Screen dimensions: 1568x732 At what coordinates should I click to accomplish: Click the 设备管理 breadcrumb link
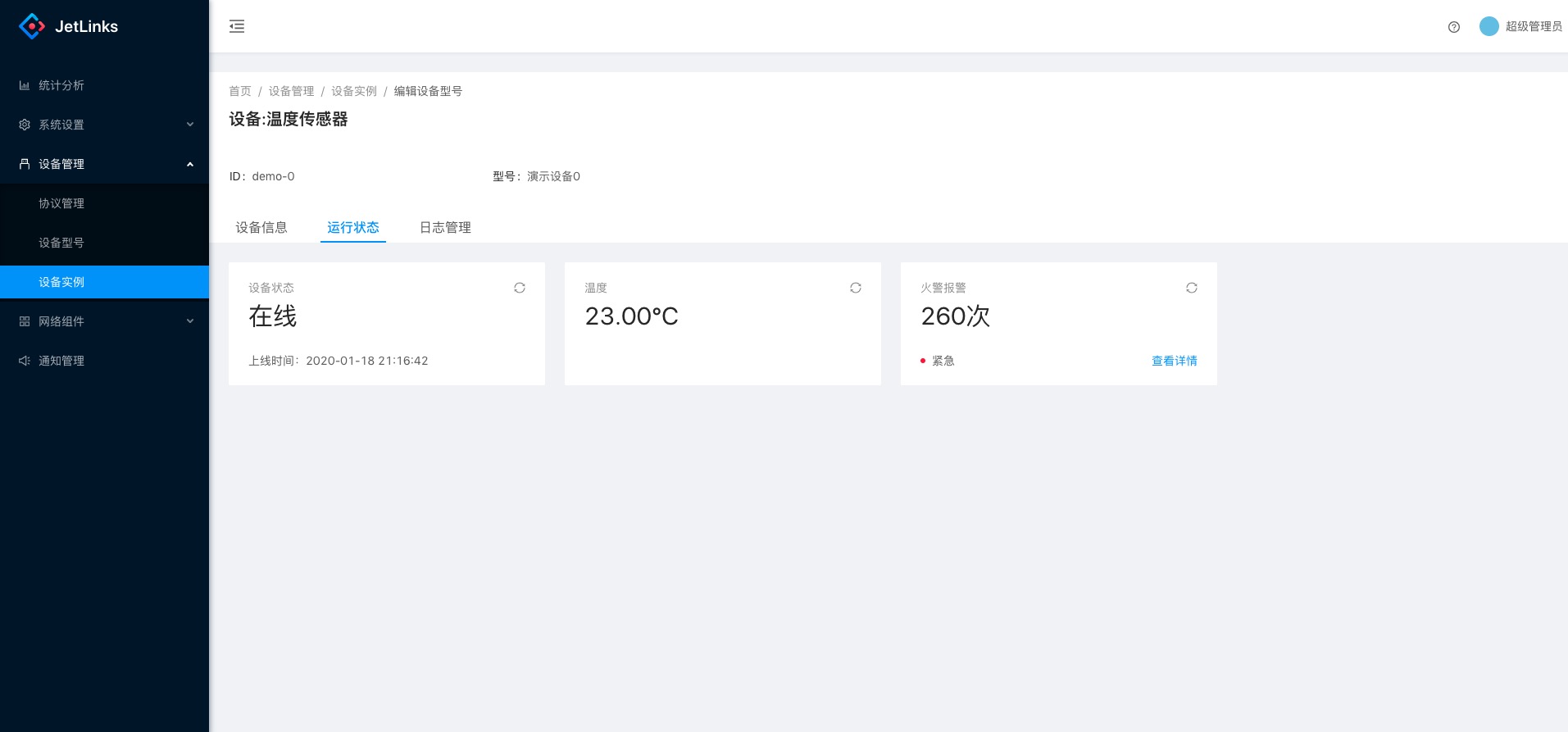[x=292, y=91]
